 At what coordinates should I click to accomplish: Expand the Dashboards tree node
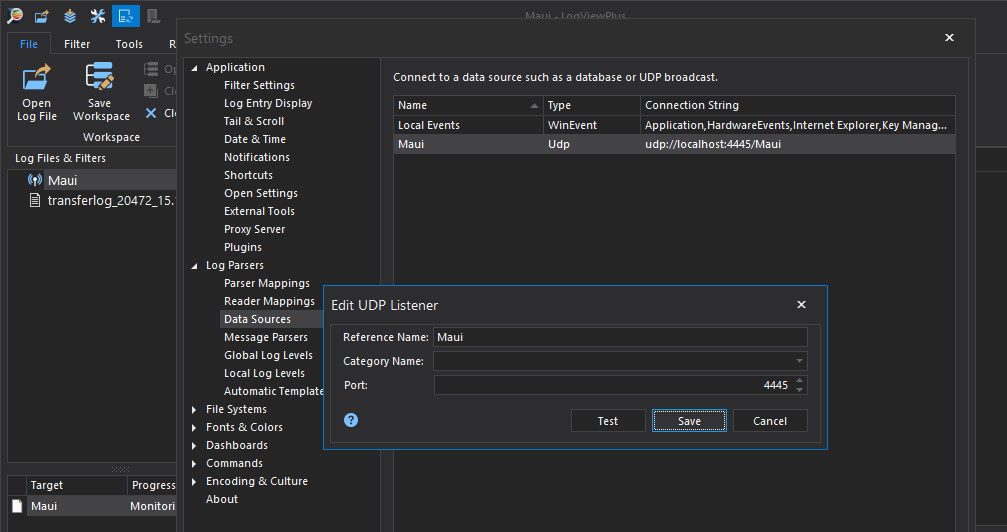point(194,445)
